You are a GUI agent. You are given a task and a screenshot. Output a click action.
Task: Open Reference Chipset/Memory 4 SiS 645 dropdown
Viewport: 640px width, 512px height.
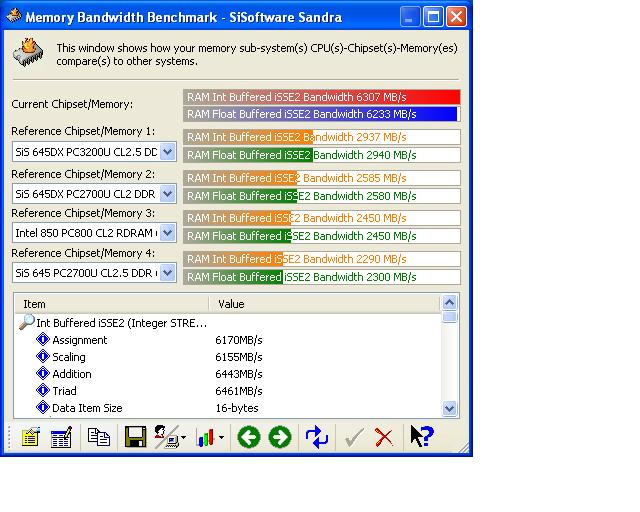(167, 272)
